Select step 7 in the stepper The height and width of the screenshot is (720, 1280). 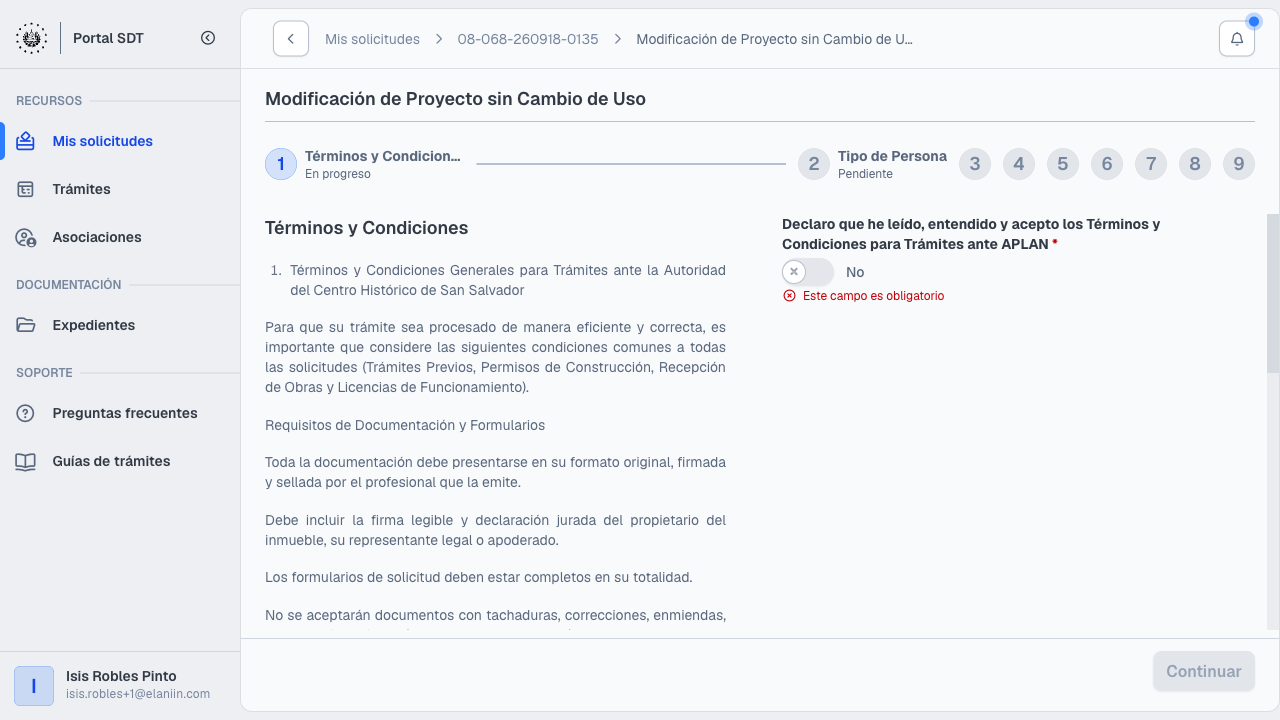(1151, 164)
